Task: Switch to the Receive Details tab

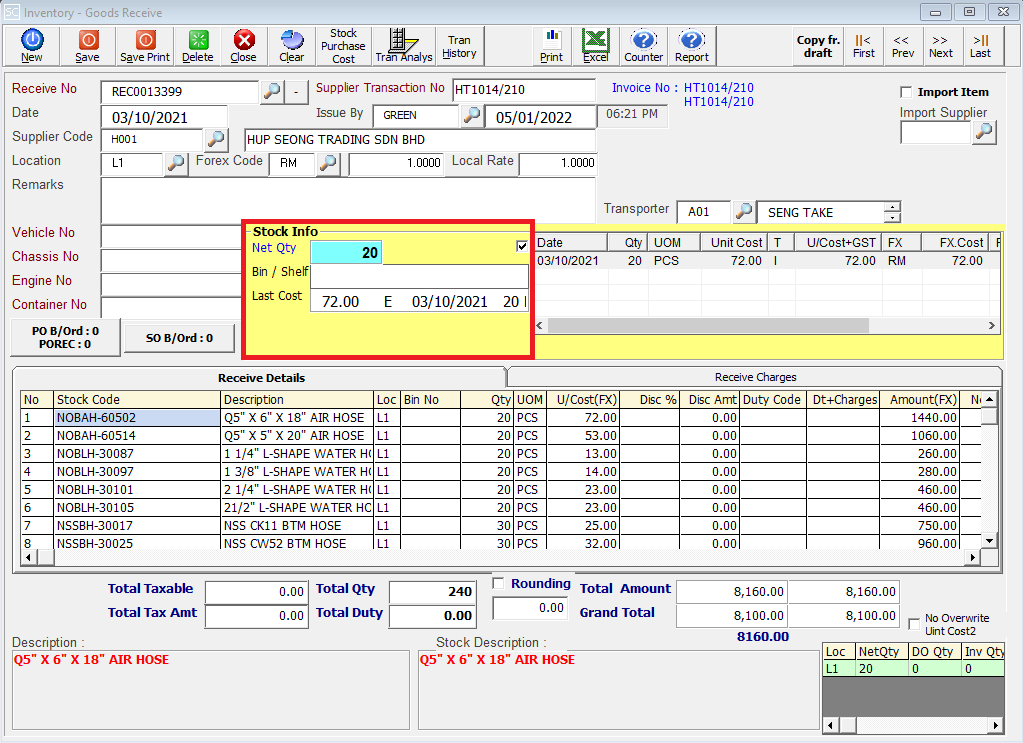Action: [261, 378]
